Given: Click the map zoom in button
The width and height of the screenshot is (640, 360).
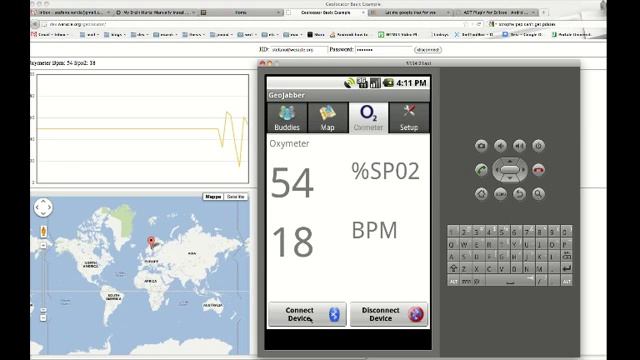Looking at the screenshot, I should click(44, 245).
